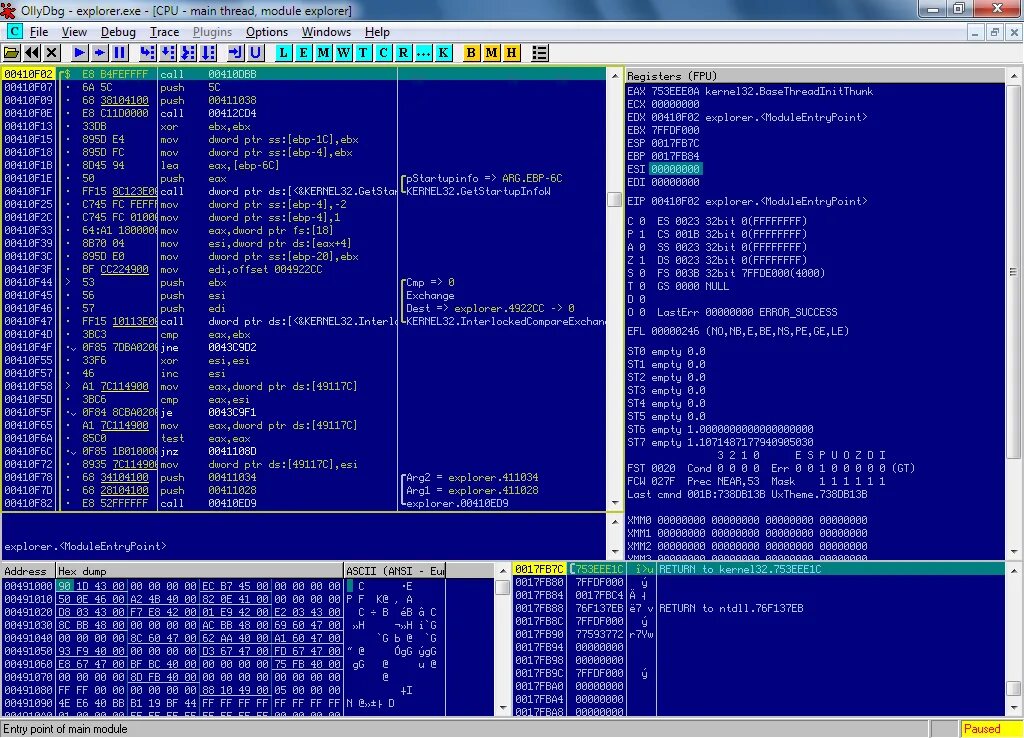Select the 'call 00410ED9' instruction
The height and width of the screenshot is (738, 1024).
click(304, 504)
